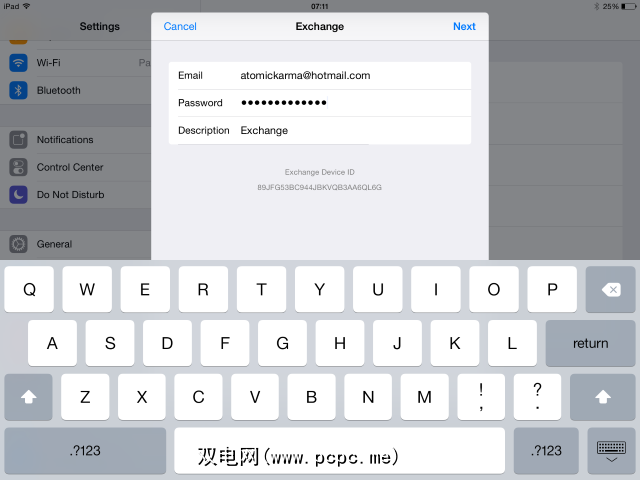Tap the V key
Viewport: 640px width, 480px height.
[x=255, y=397]
